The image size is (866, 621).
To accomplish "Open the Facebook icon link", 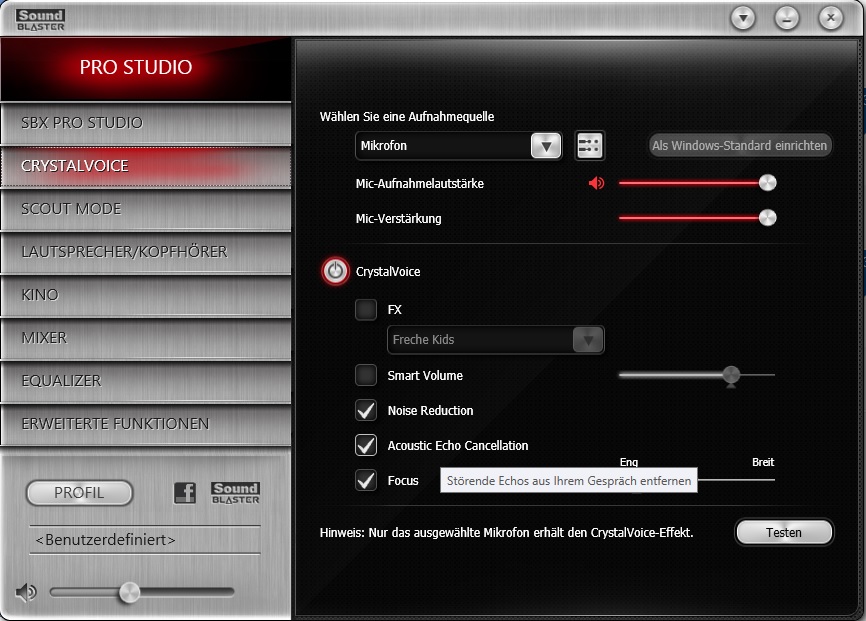I will (185, 492).
